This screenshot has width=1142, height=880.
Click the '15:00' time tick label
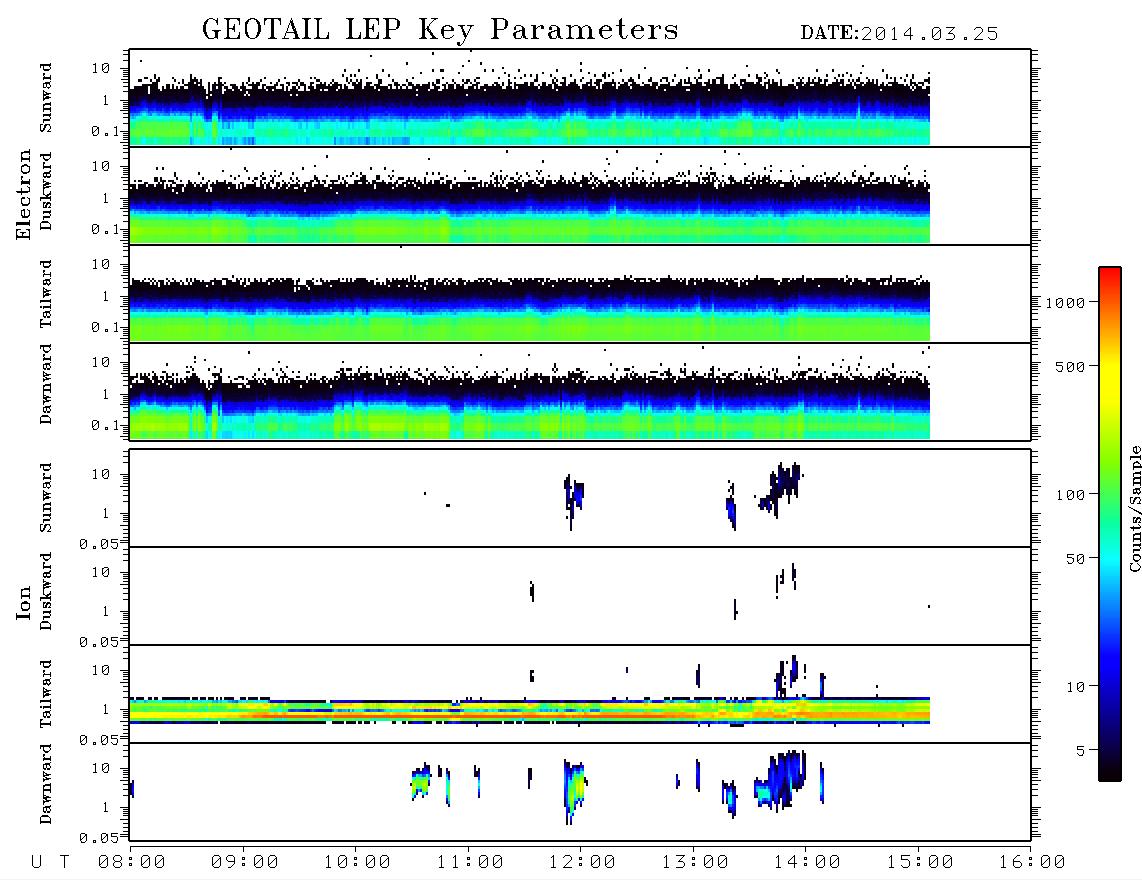[x=920, y=863]
